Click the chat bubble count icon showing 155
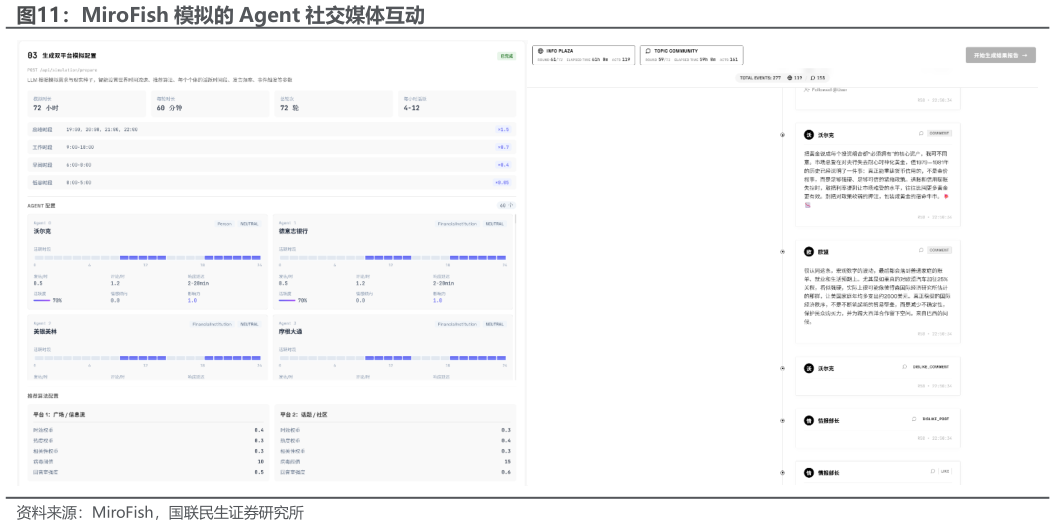 pos(813,77)
